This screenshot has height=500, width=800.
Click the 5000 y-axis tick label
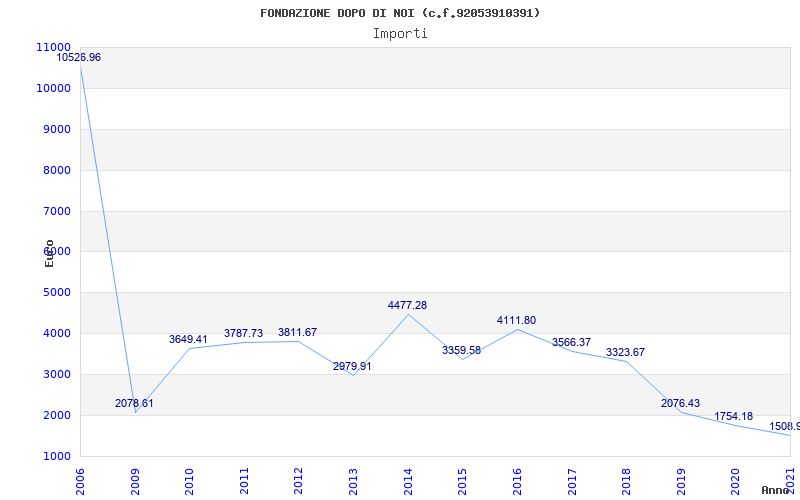click(56, 293)
